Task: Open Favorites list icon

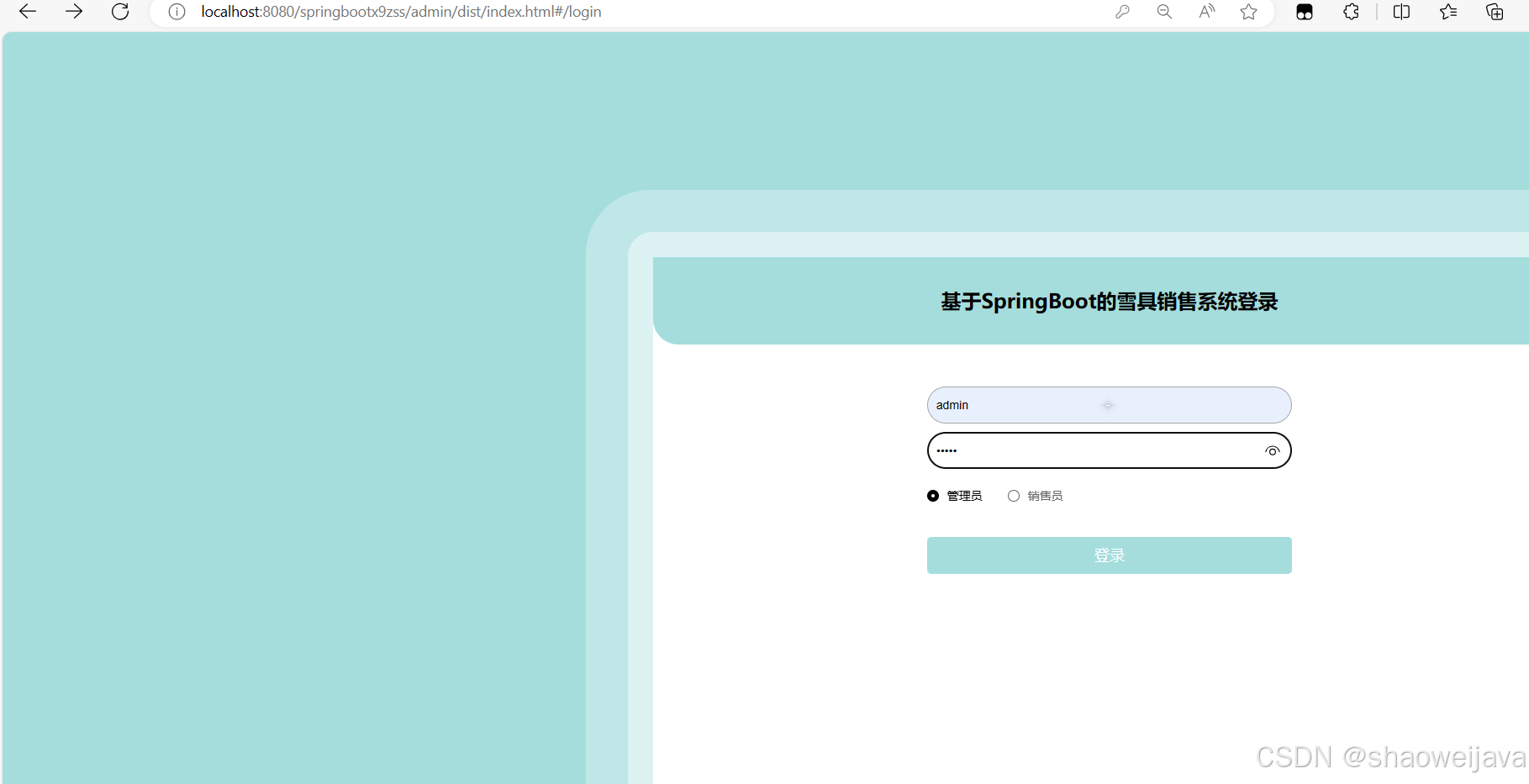Action: (x=1448, y=12)
